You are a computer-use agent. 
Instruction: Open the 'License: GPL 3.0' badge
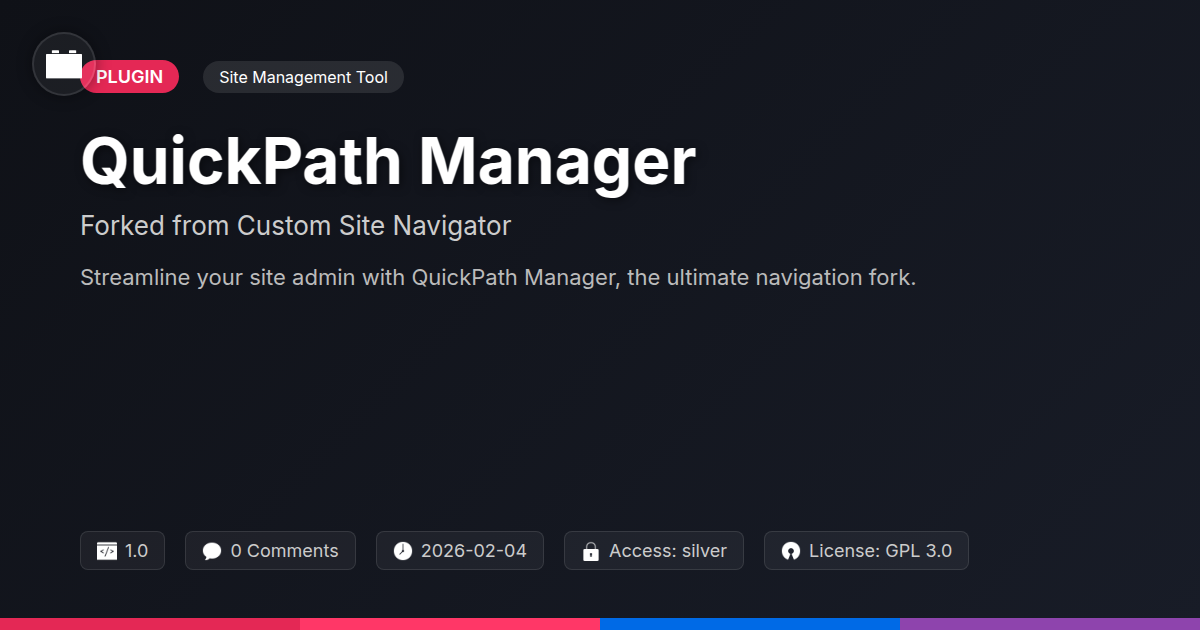coord(866,551)
